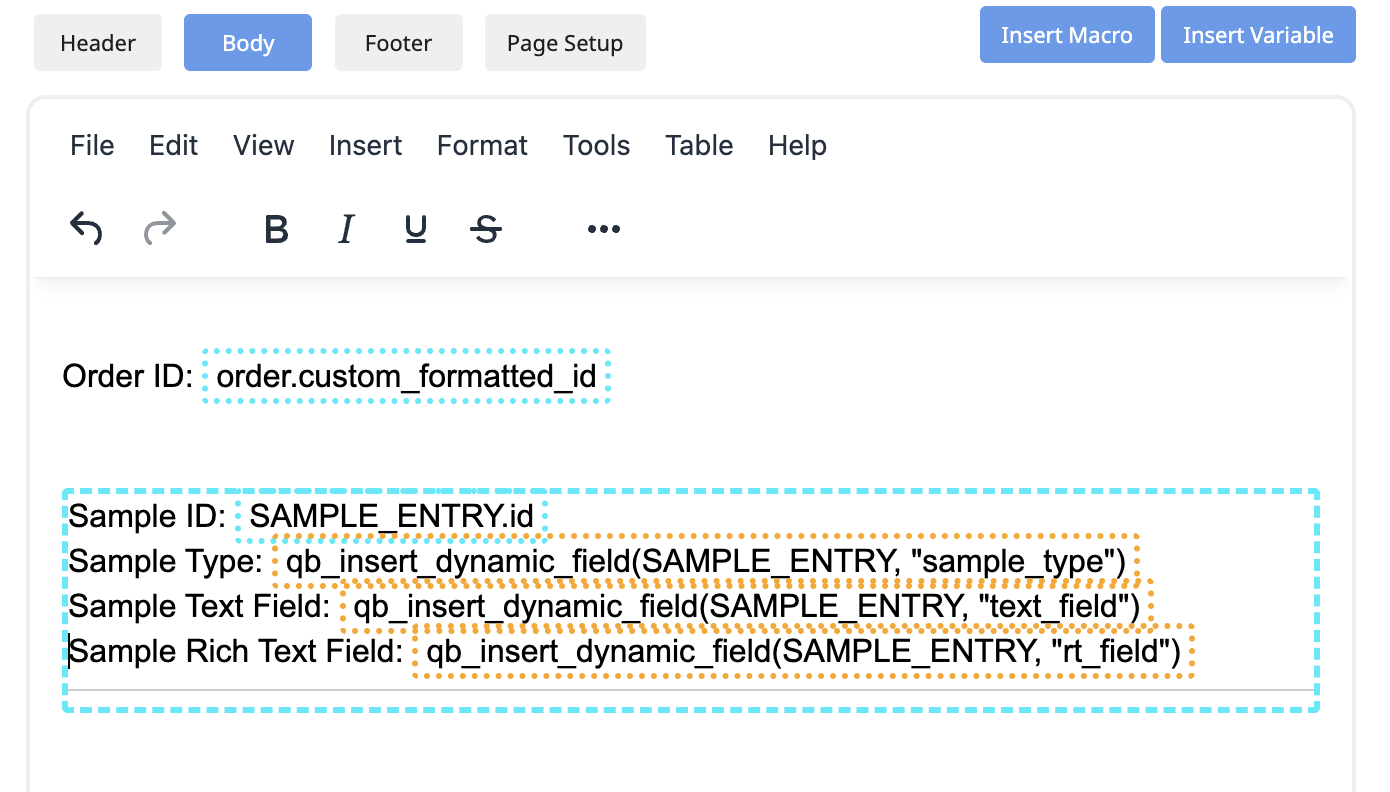Toggle strikethrough formatting
This screenshot has height=792, width=1390.
(x=486, y=229)
